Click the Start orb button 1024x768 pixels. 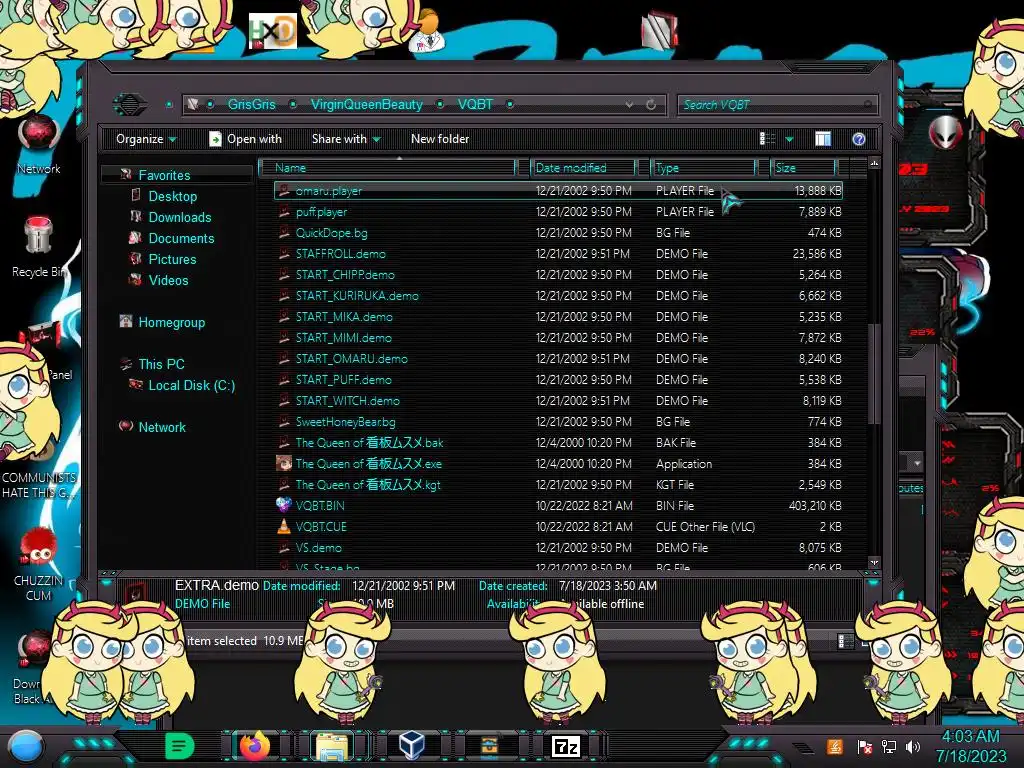(25, 746)
